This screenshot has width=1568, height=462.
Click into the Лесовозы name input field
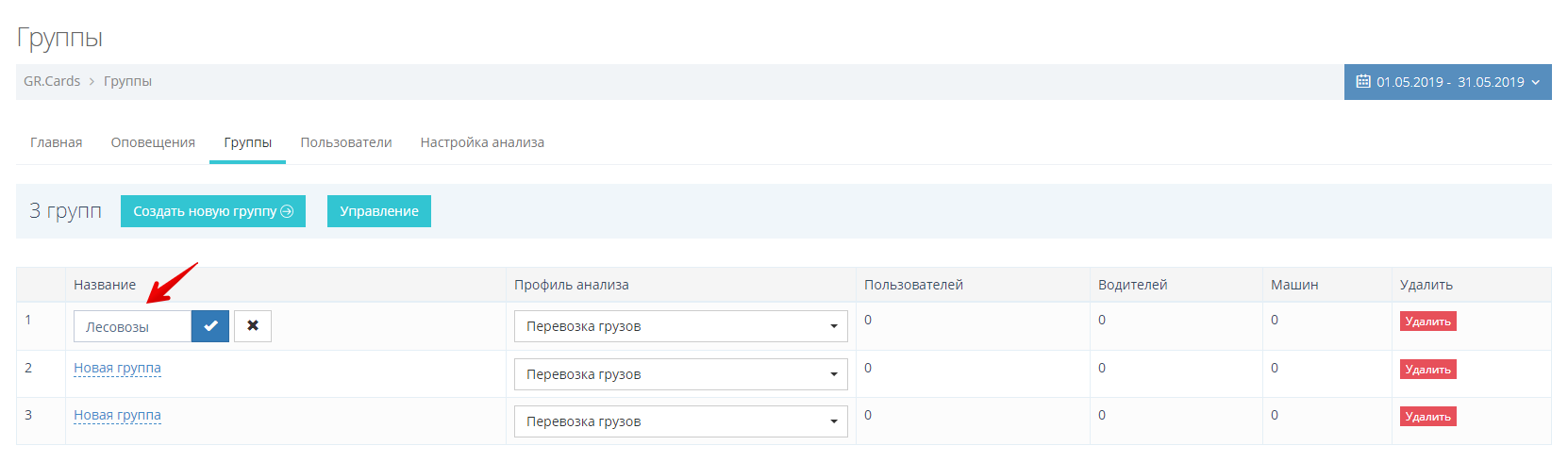(132, 326)
